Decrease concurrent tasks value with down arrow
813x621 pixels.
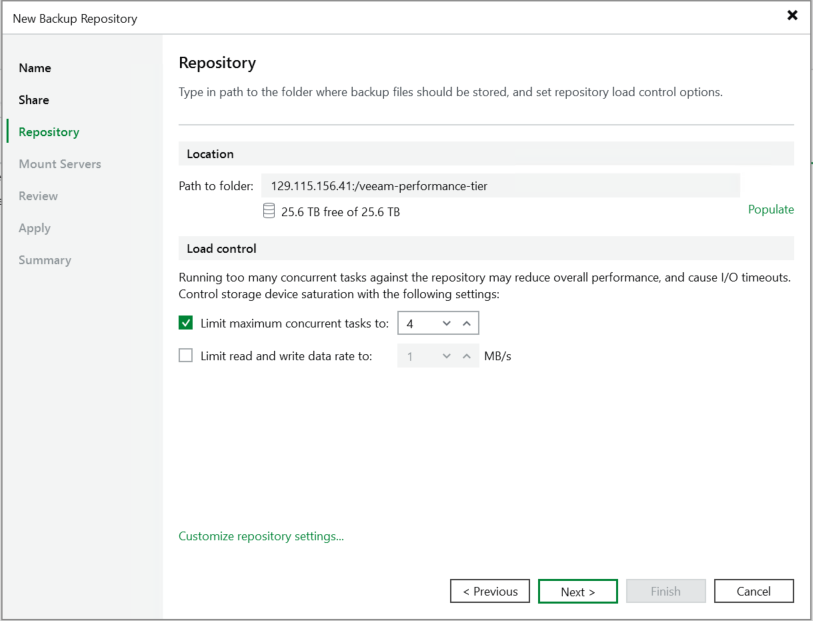tap(446, 323)
